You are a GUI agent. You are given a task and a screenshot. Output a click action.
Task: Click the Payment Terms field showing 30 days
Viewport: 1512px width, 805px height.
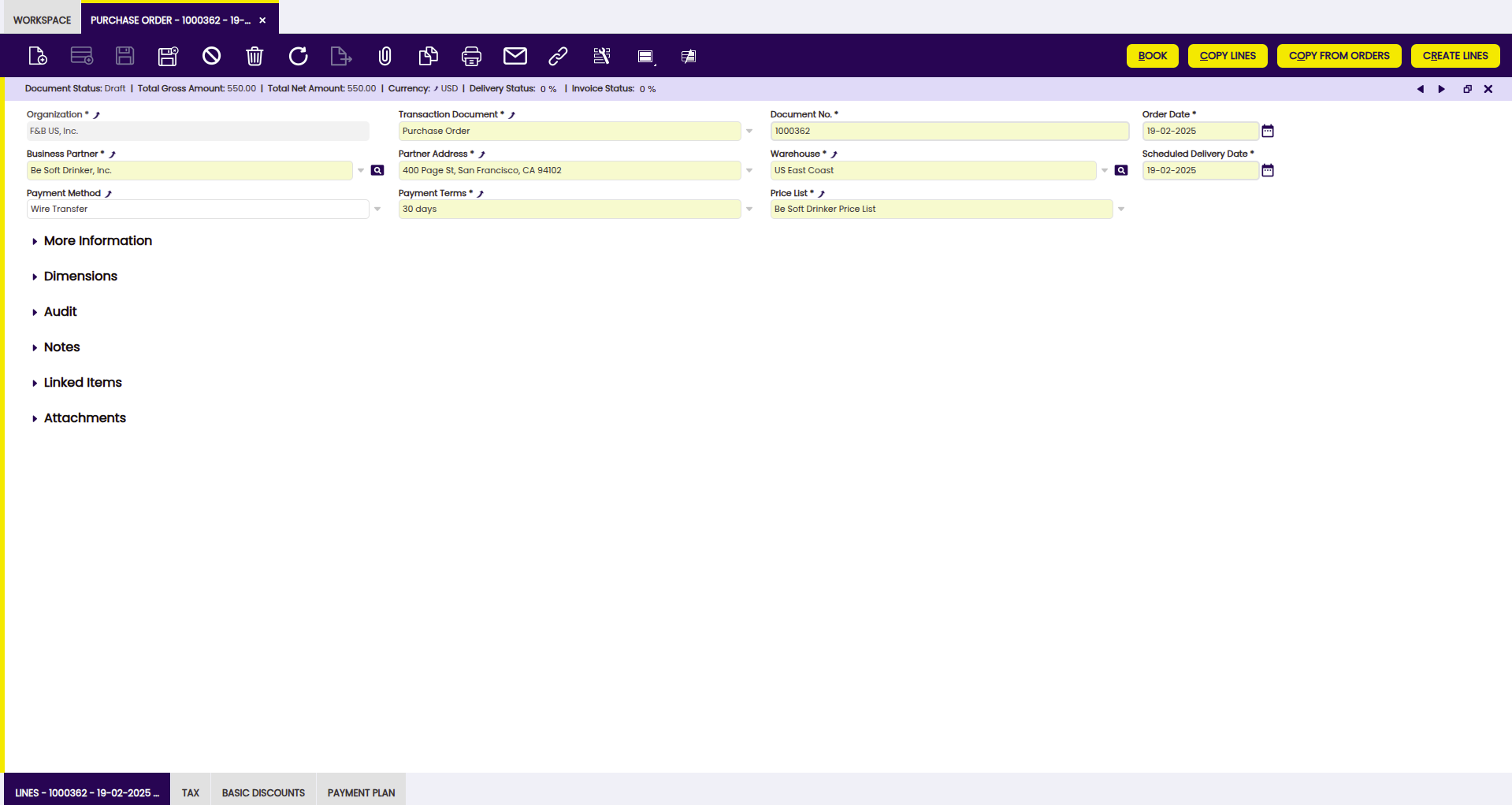point(569,209)
